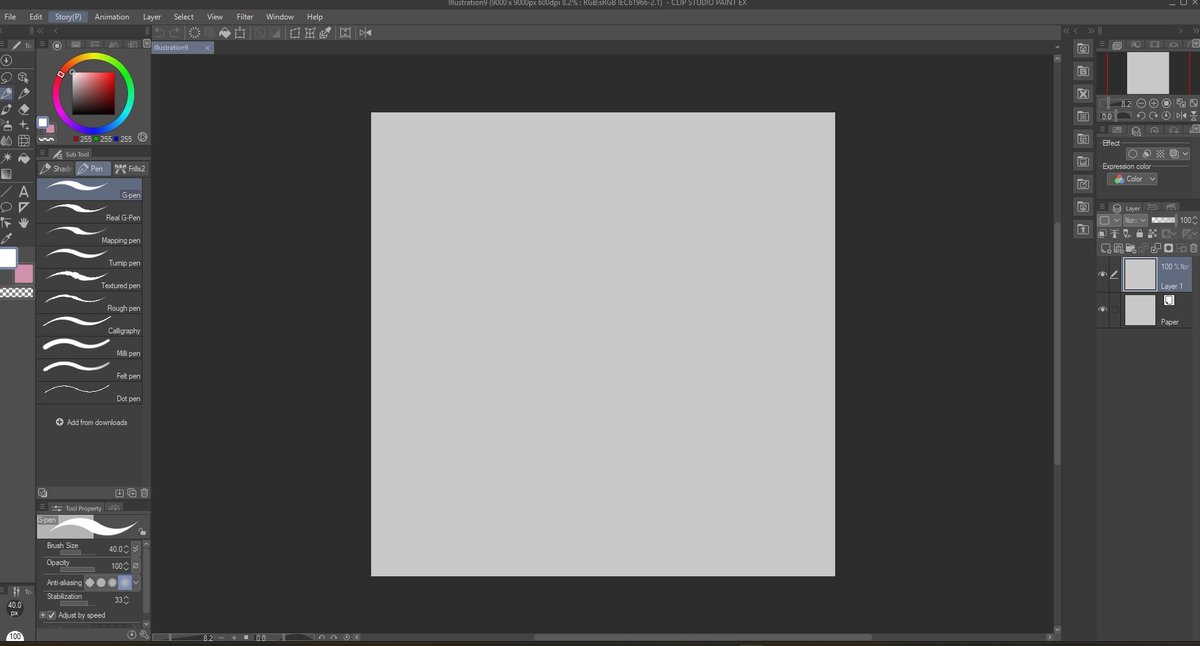
Task: Click the Brush Size stepper arrows
Action: (126, 549)
